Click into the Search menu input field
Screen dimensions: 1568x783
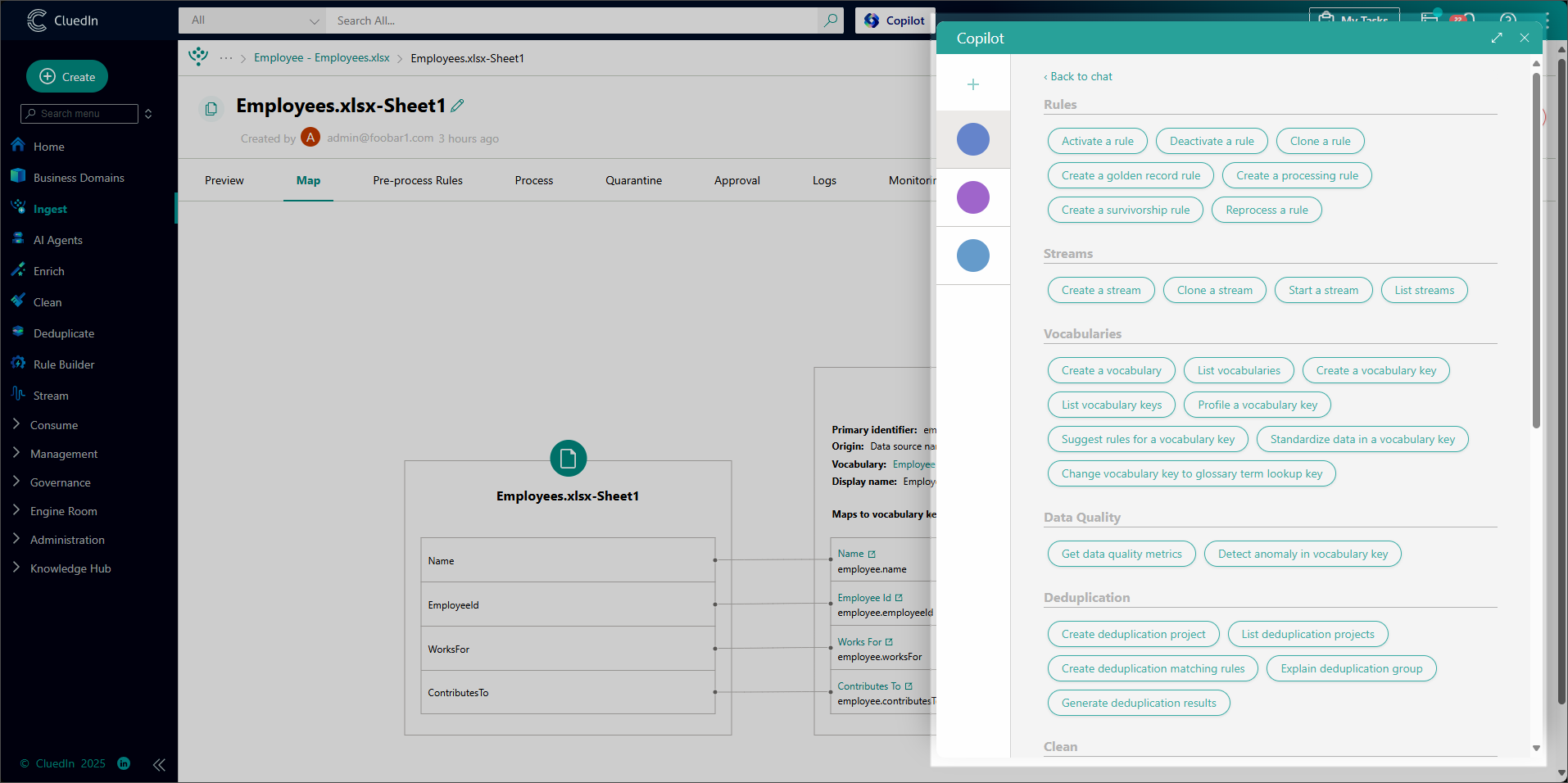86,114
